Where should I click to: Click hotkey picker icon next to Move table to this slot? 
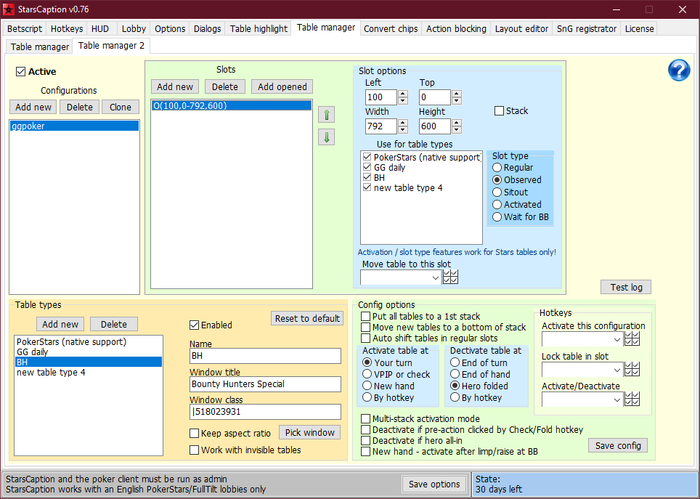coord(450,277)
